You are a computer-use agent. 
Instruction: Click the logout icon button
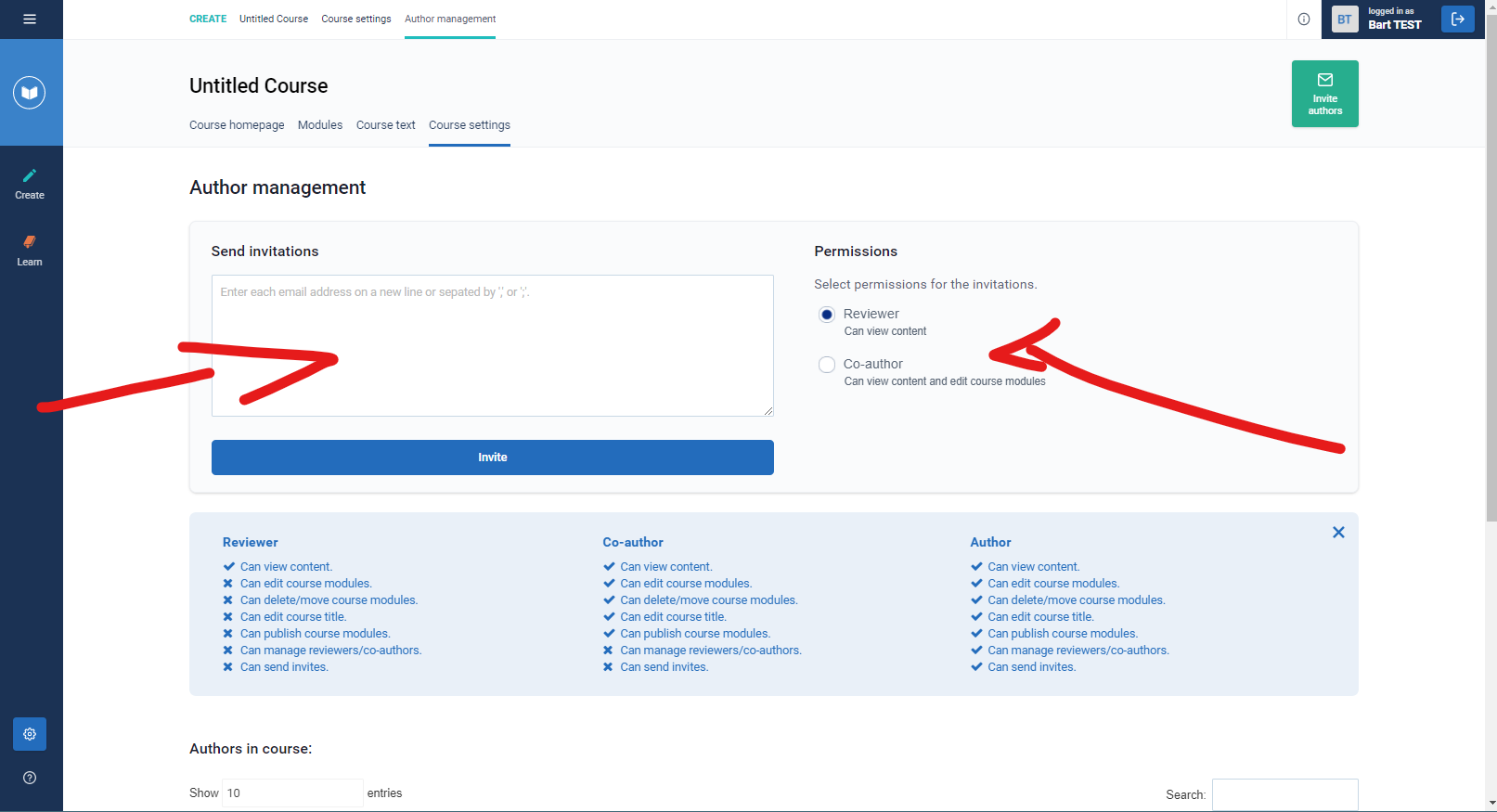[1458, 19]
